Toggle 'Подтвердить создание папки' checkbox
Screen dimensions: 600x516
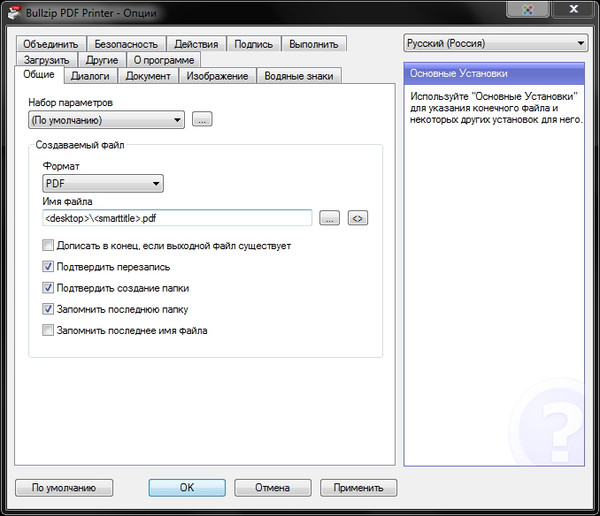tap(48, 288)
